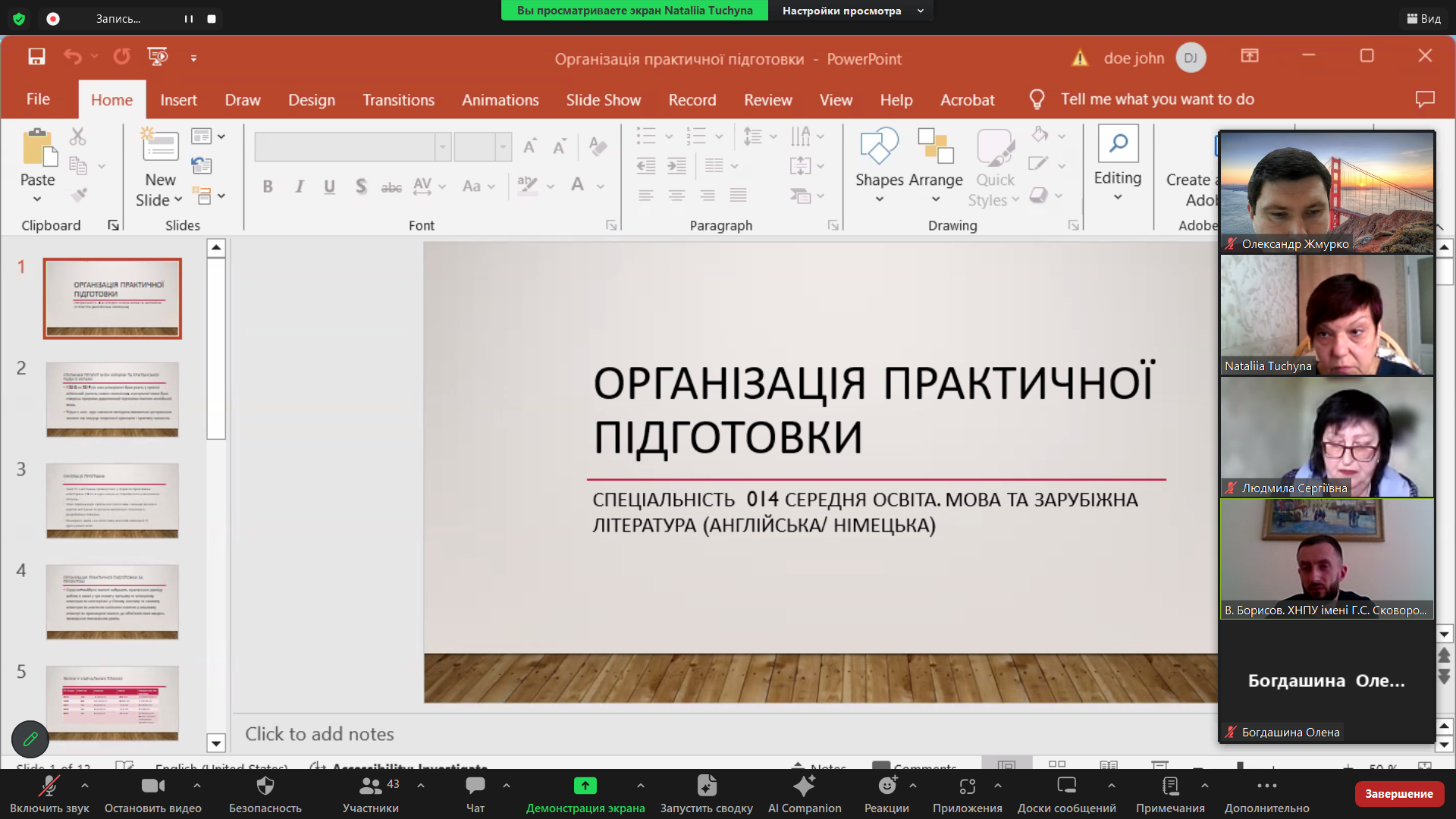
Task: Open the comments speech bubble icon
Action: point(1425,99)
